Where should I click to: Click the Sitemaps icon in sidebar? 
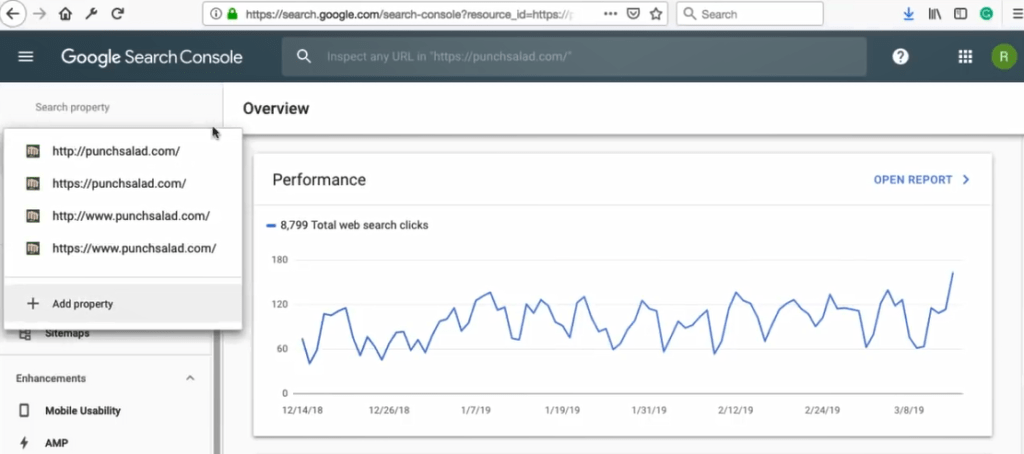click(x=25, y=334)
